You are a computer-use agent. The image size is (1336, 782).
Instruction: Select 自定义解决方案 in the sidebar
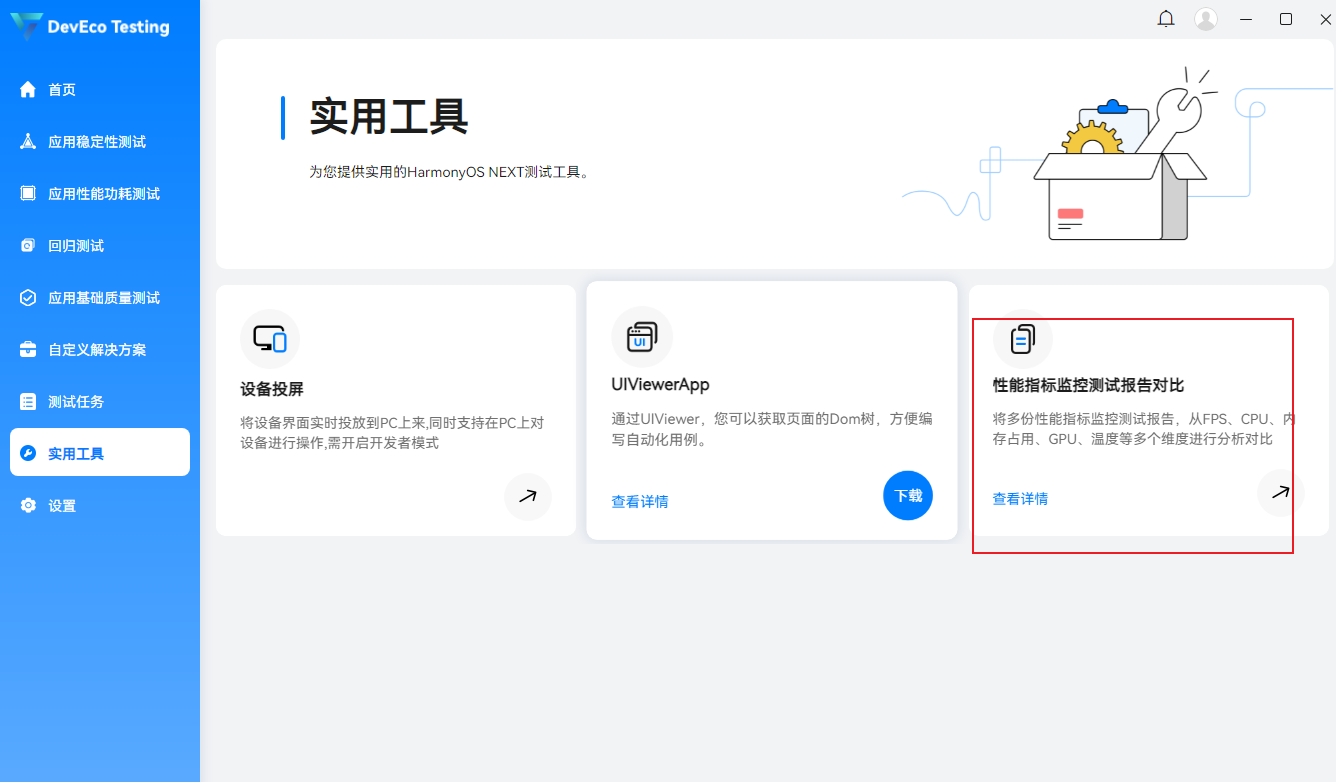100,350
